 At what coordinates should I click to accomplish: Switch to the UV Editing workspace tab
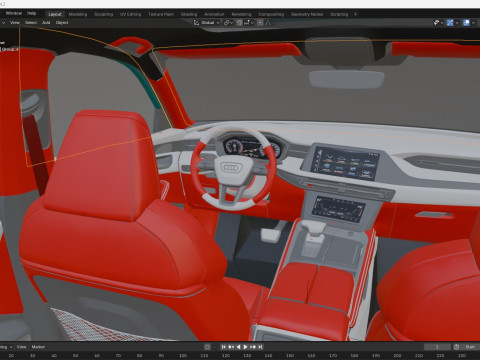click(x=130, y=14)
